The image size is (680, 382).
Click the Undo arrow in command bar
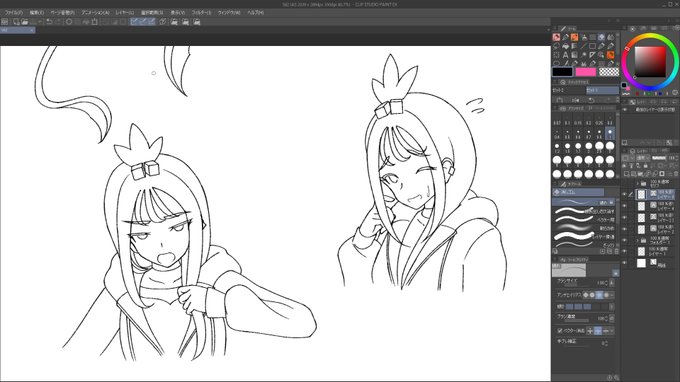pos(49,22)
